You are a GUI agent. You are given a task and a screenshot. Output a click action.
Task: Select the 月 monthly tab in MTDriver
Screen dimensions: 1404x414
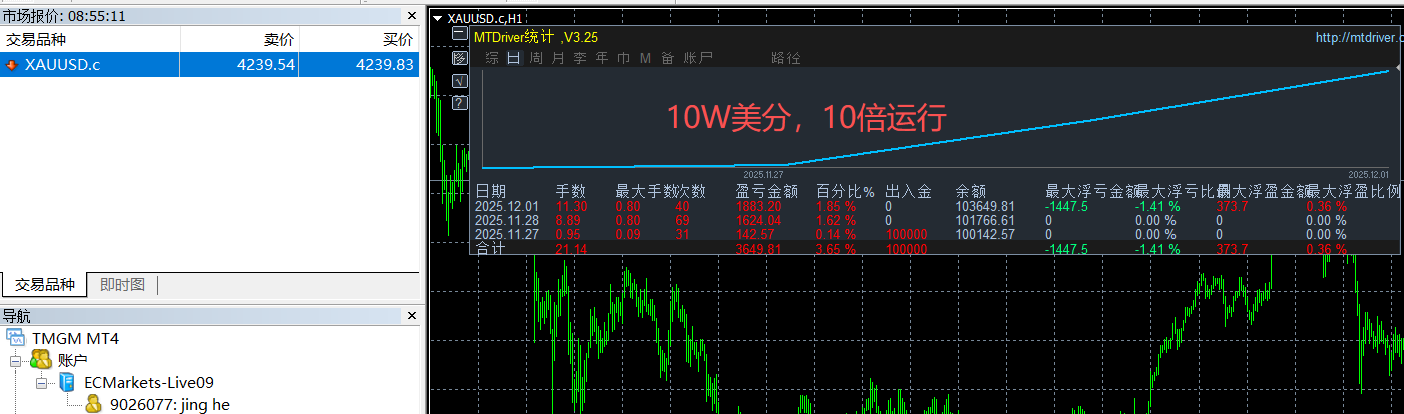point(558,58)
